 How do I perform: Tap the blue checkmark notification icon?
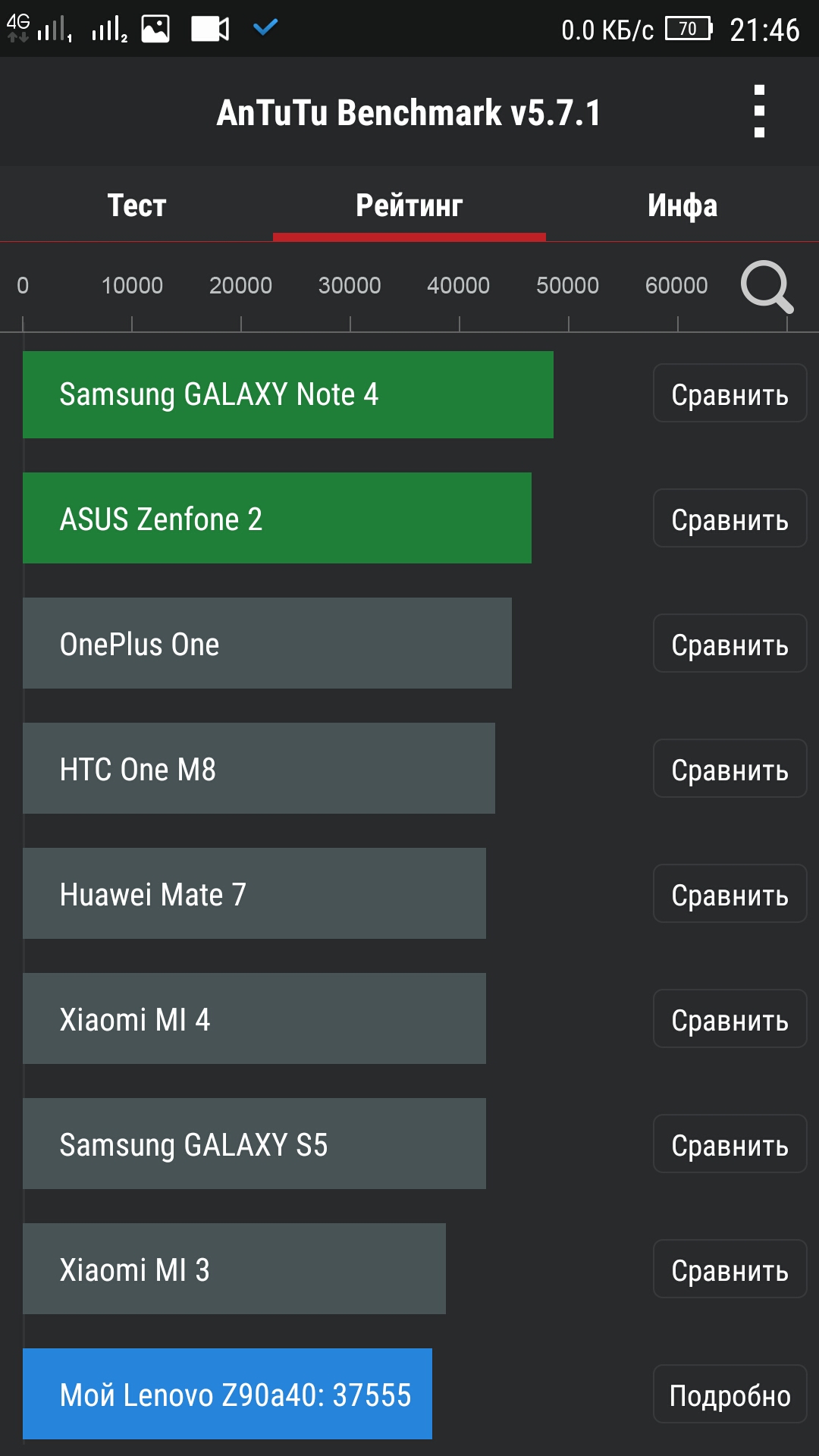265,28
